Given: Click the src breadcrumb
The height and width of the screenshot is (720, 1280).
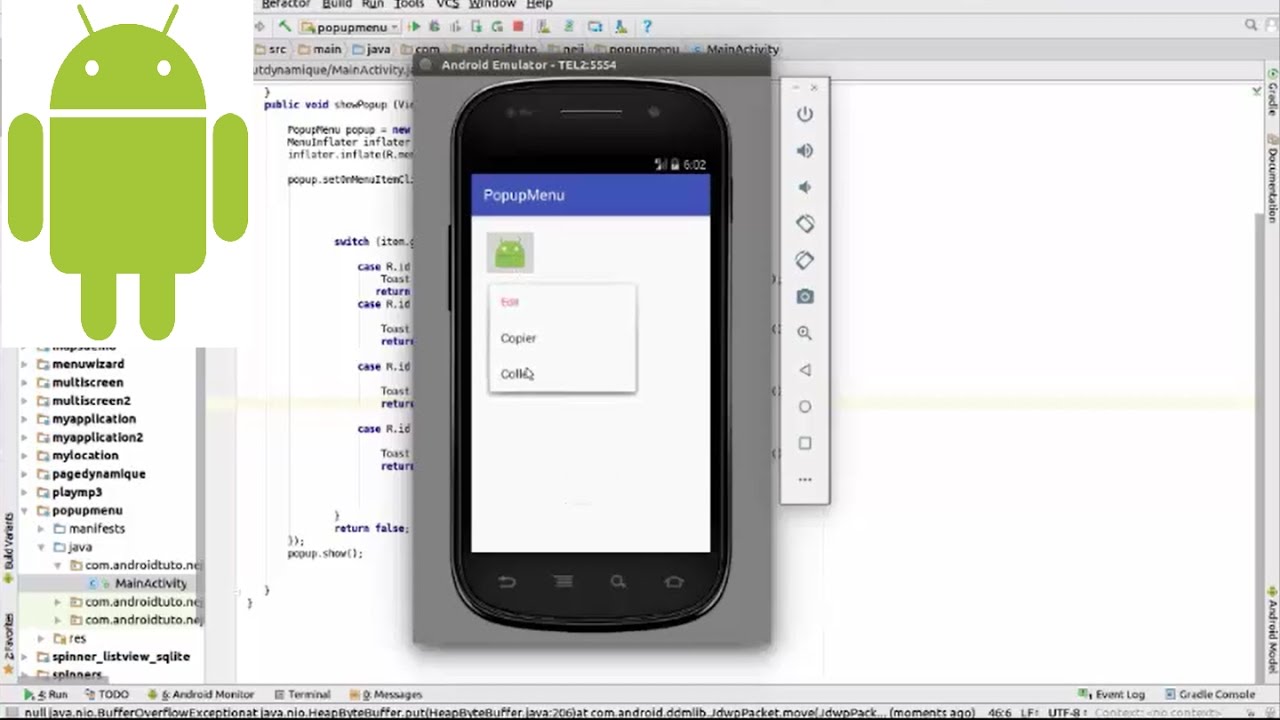Looking at the screenshot, I should 270,49.
